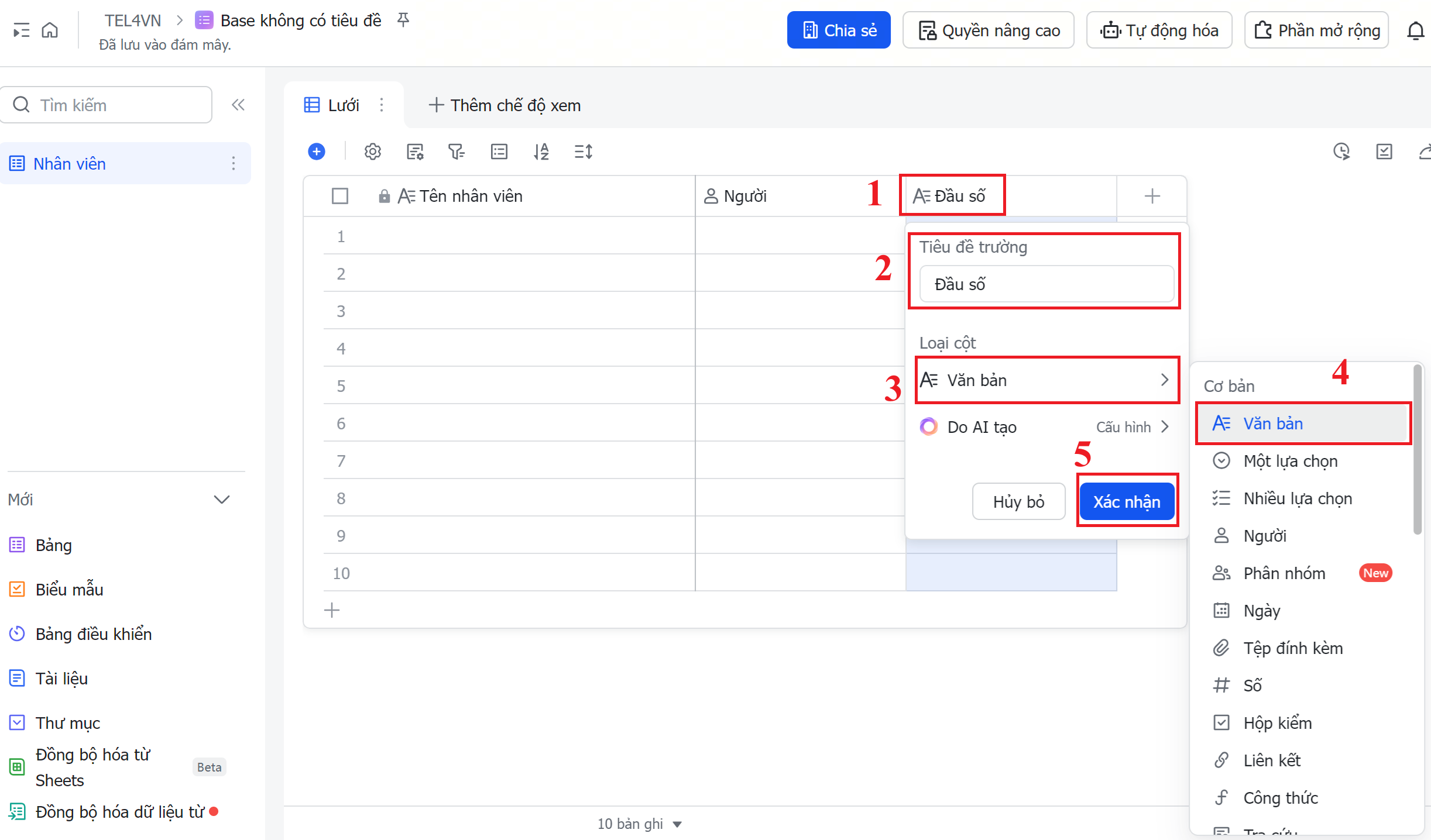Tick the select-all checkbox in header
The image size is (1431, 840).
click(x=339, y=196)
